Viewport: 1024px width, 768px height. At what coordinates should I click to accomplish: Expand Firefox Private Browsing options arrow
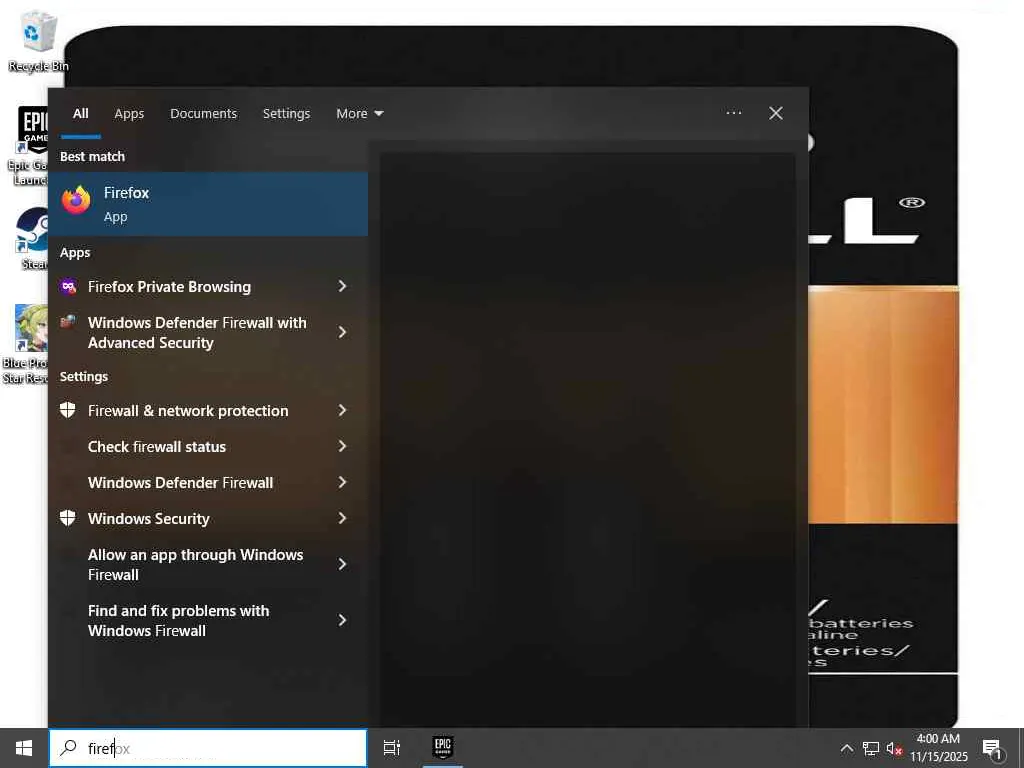point(342,286)
